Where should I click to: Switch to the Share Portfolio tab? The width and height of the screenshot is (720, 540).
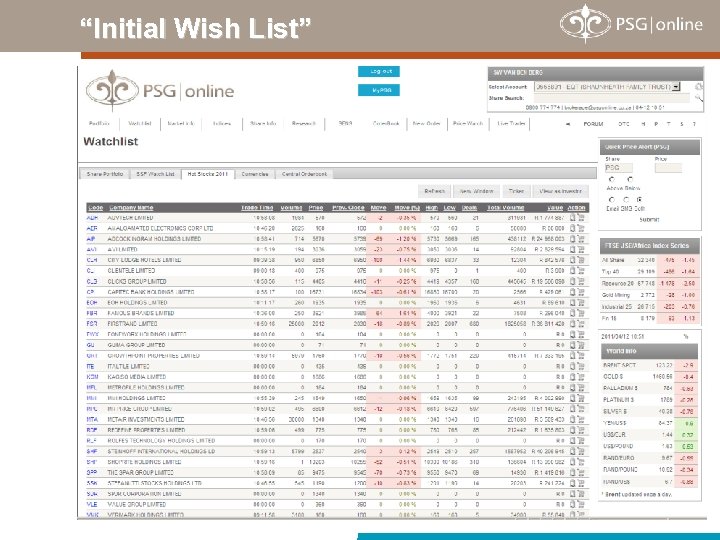pos(105,174)
